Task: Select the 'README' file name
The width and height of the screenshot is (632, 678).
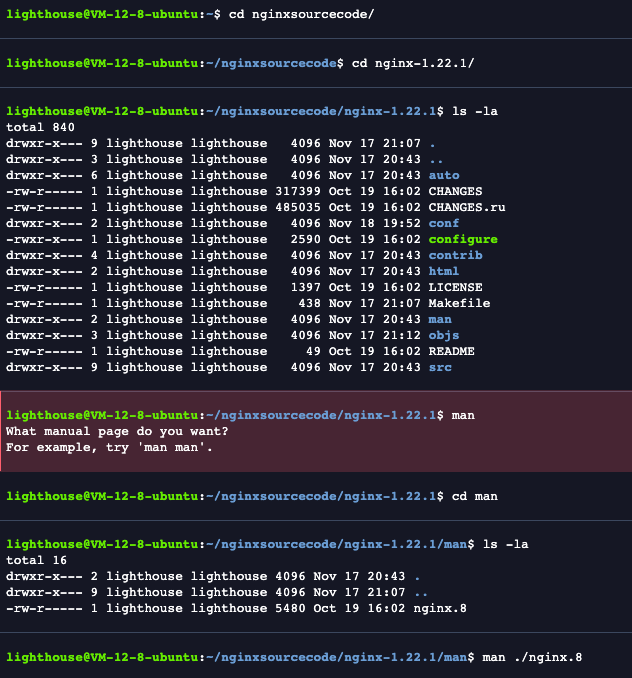Action: [451, 351]
